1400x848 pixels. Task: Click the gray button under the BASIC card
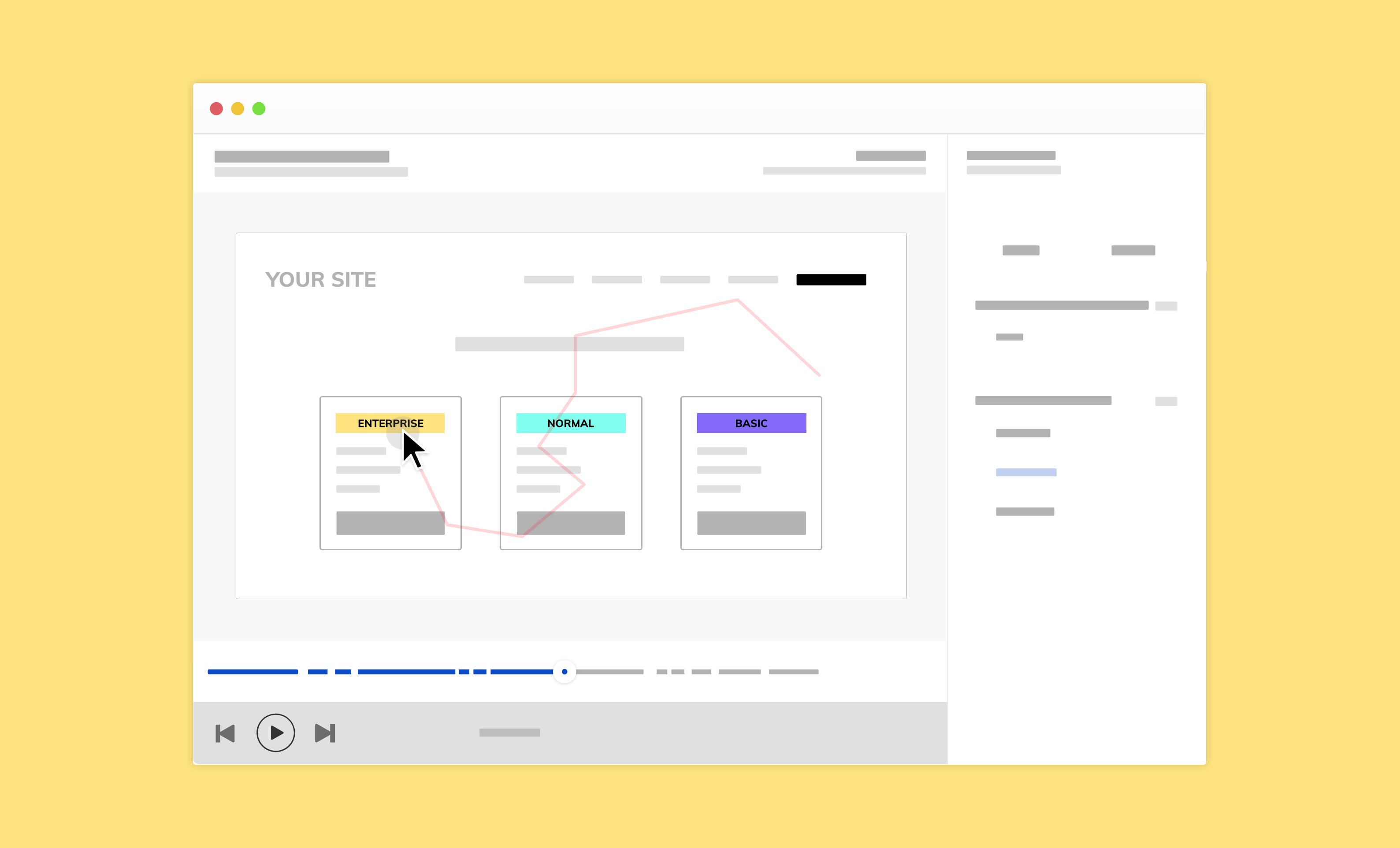point(751,522)
